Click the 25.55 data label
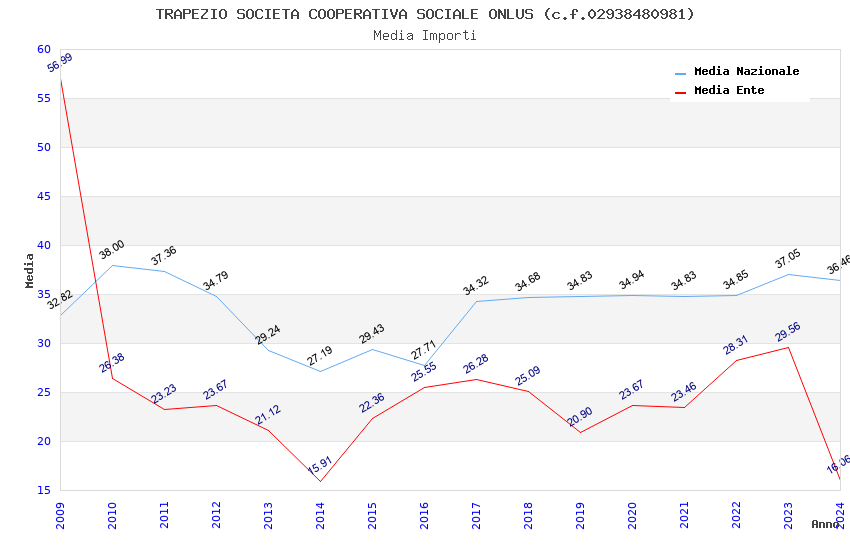 tap(423, 372)
